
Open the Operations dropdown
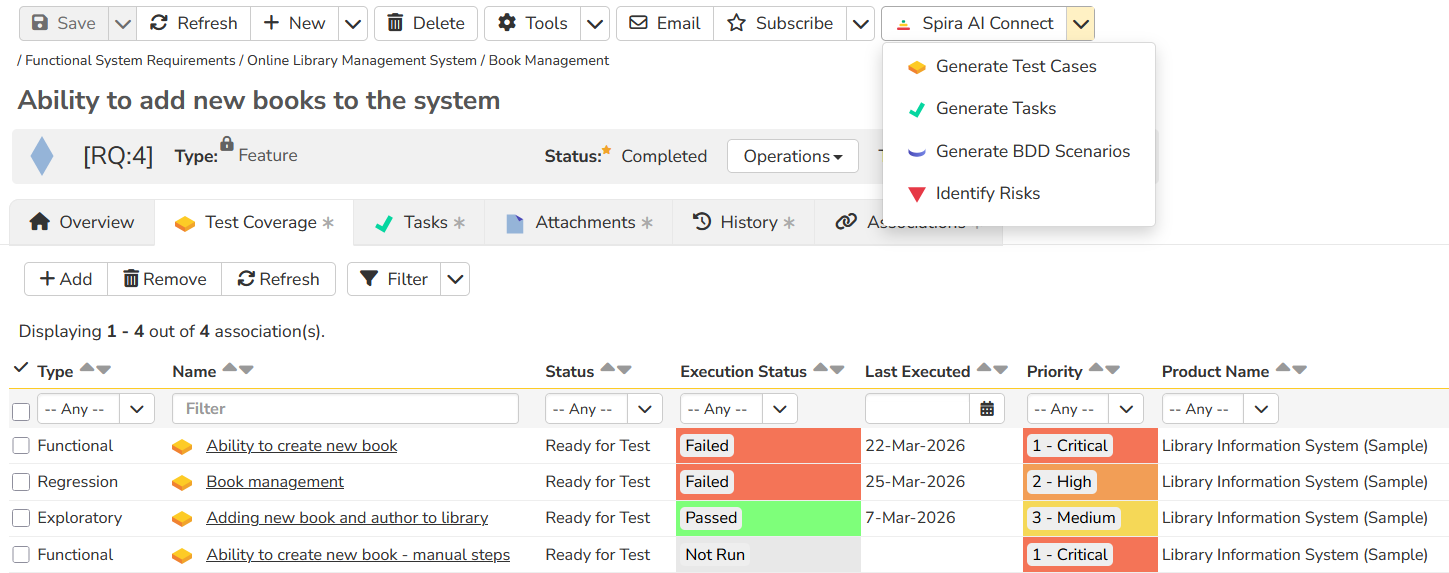[793, 156]
